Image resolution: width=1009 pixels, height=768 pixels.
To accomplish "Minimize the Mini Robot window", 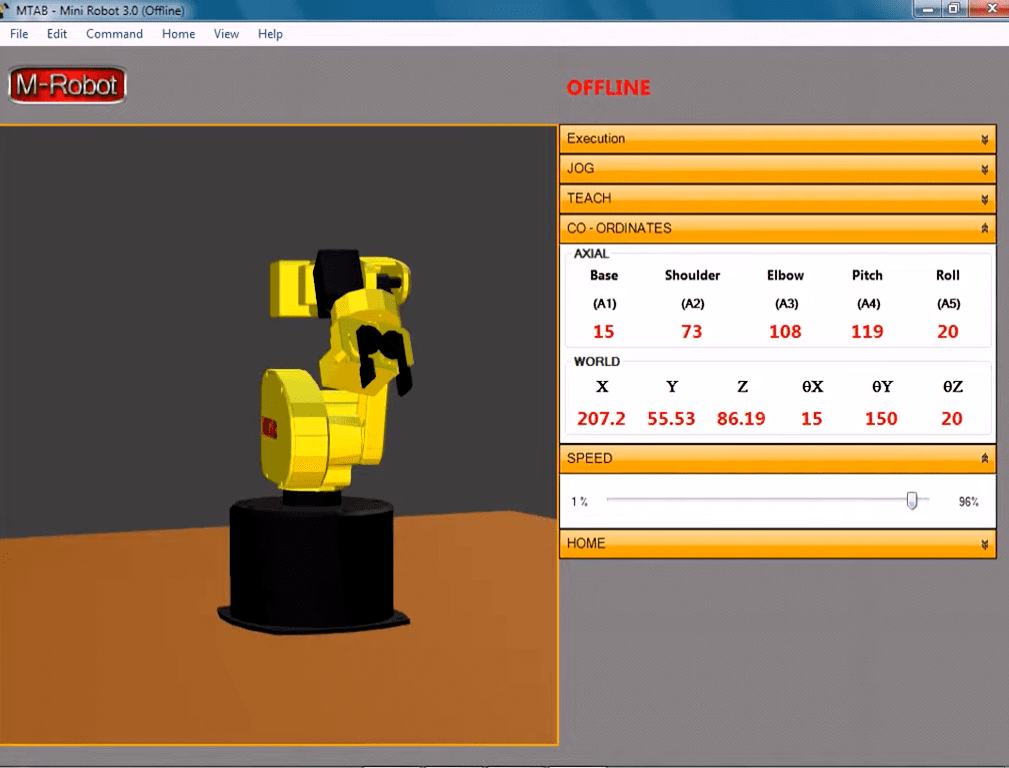I will 928,8.
